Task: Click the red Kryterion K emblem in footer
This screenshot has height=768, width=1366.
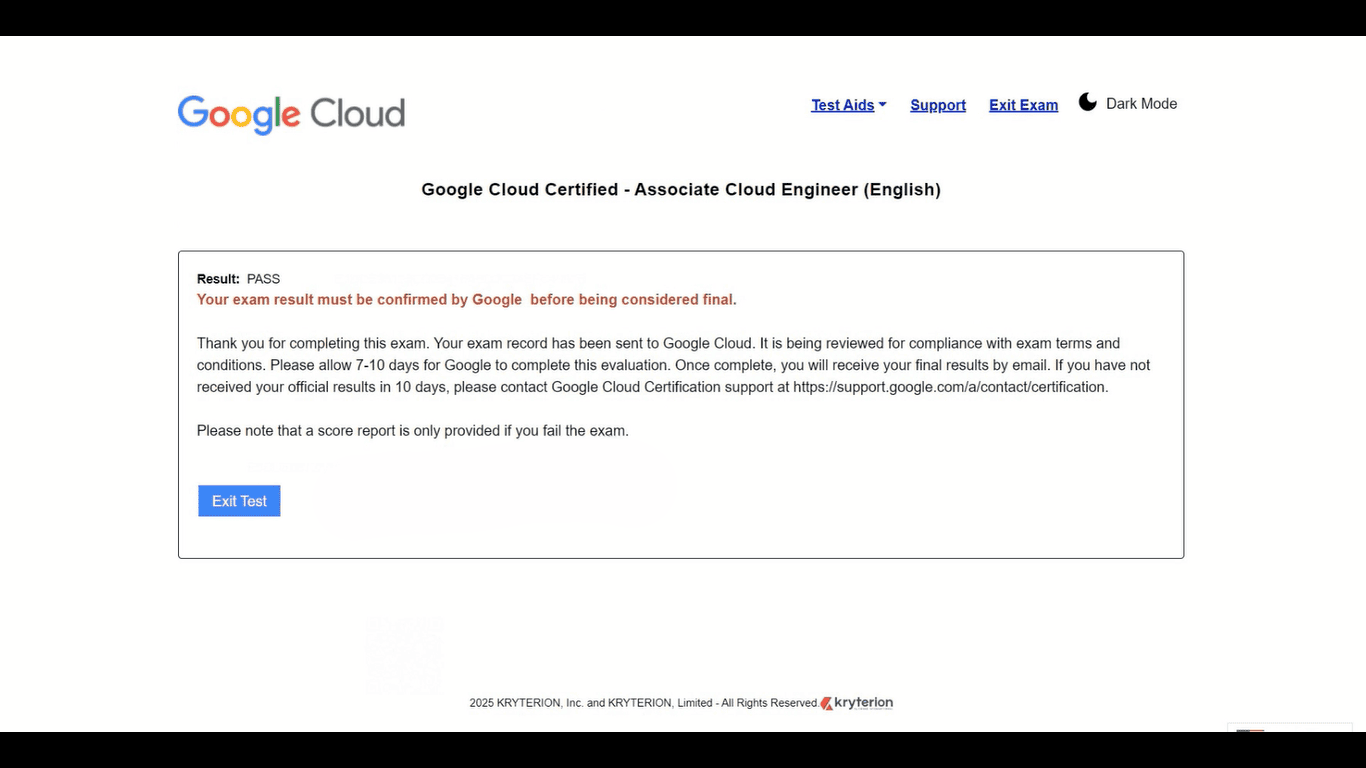Action: coord(826,703)
